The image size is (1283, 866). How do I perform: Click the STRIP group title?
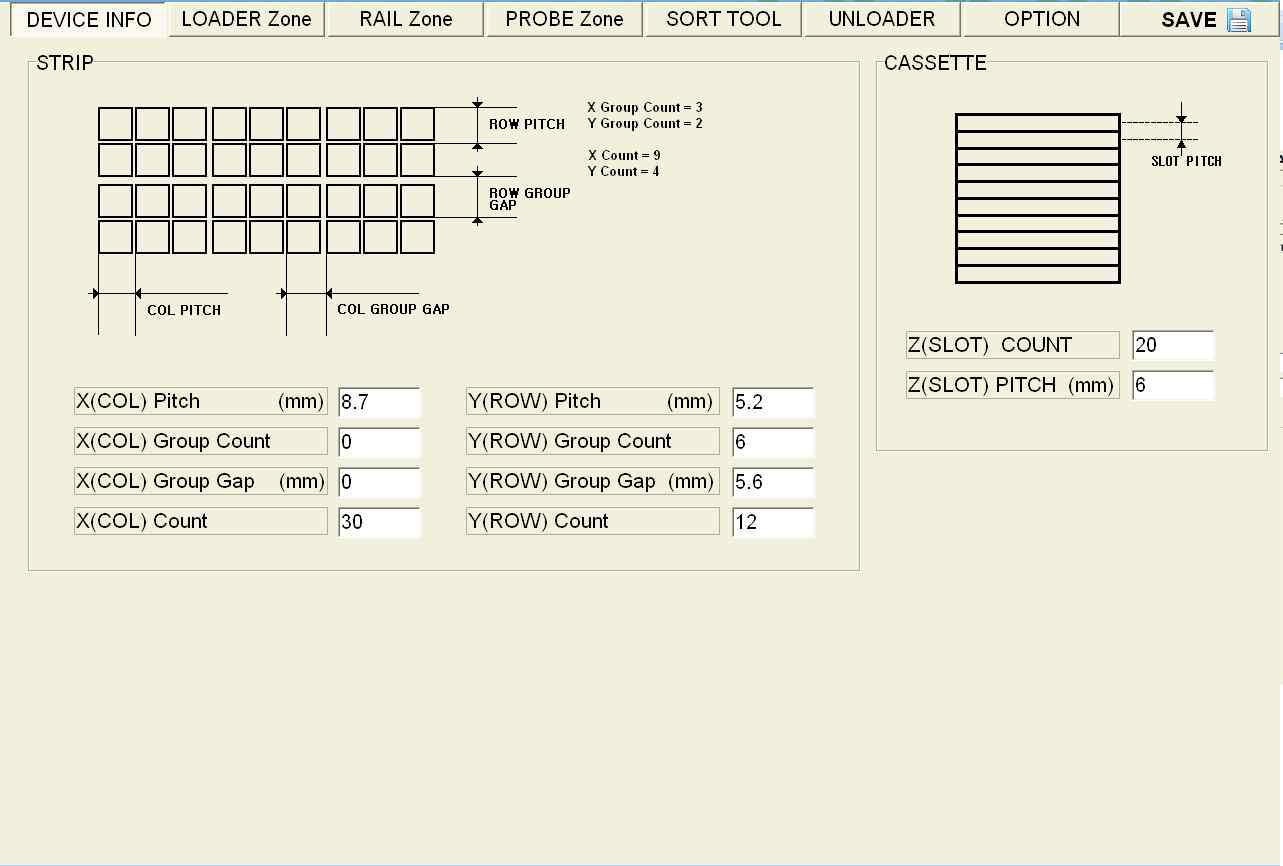(65, 63)
